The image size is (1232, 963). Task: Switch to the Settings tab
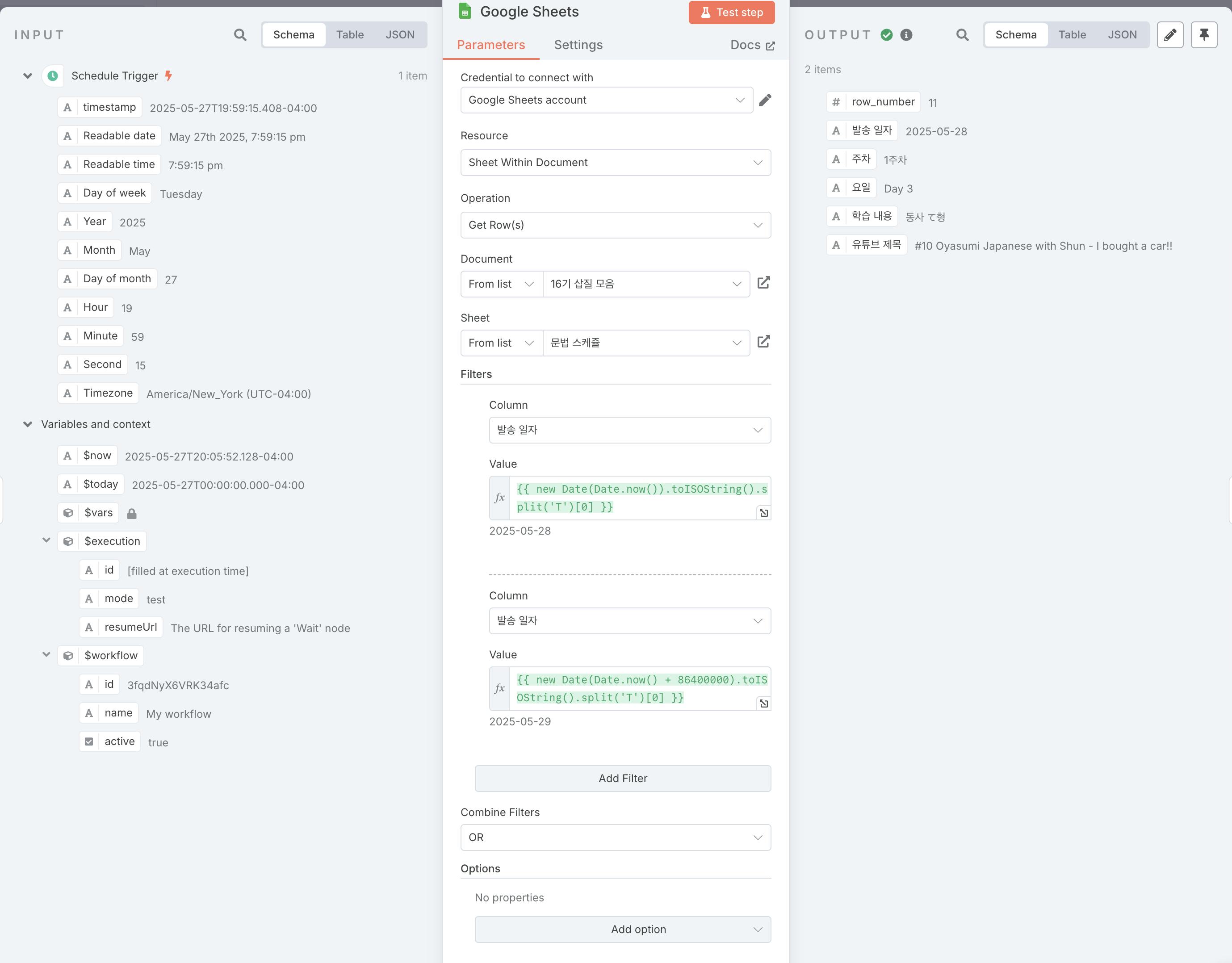click(x=578, y=45)
